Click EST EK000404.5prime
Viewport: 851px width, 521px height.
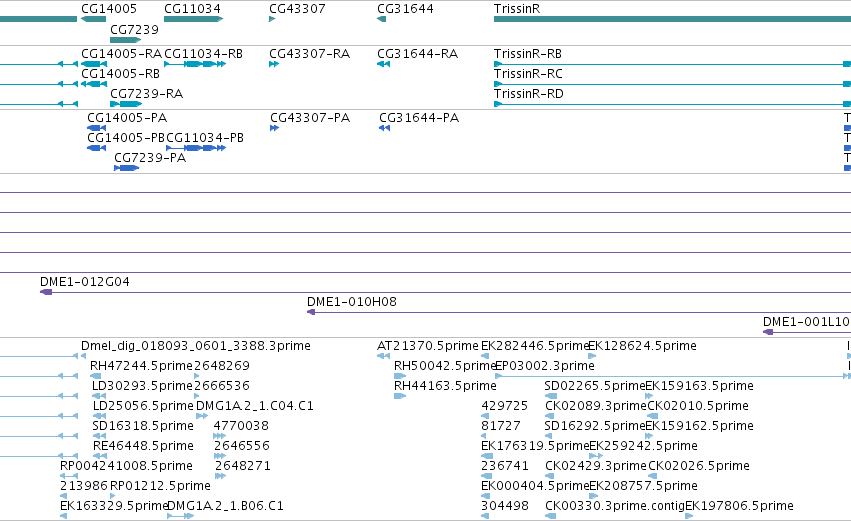[535, 486]
